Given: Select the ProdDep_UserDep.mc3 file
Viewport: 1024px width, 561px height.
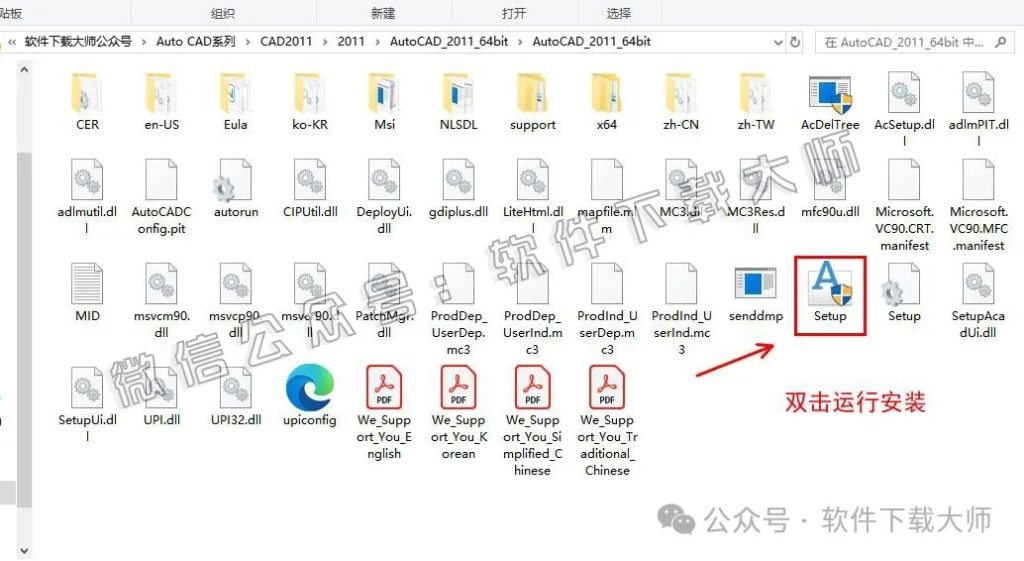Looking at the screenshot, I should (x=458, y=309).
